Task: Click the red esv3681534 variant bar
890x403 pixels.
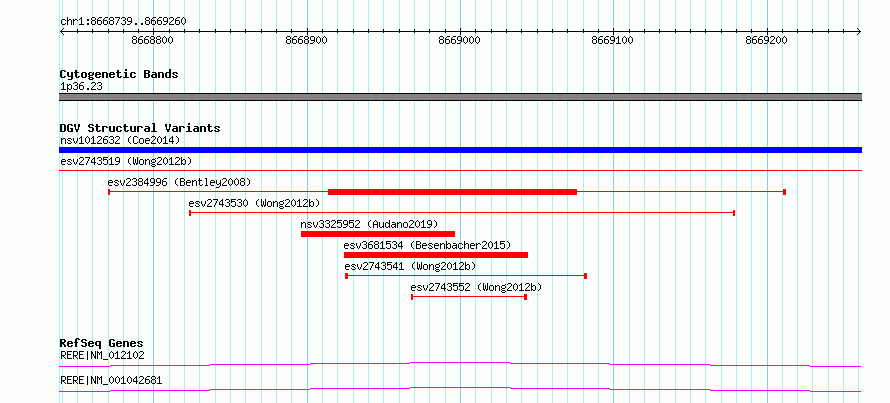Action: coord(436,255)
